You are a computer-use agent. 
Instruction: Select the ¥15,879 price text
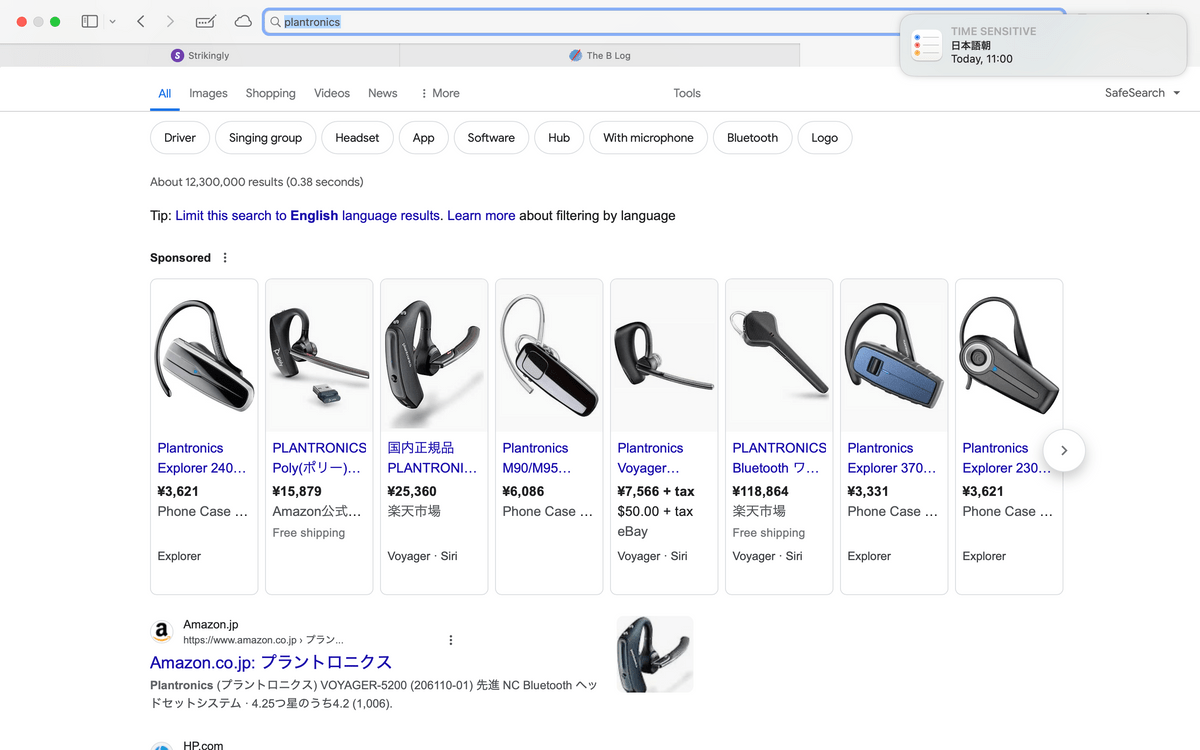pyautogui.click(x=297, y=491)
